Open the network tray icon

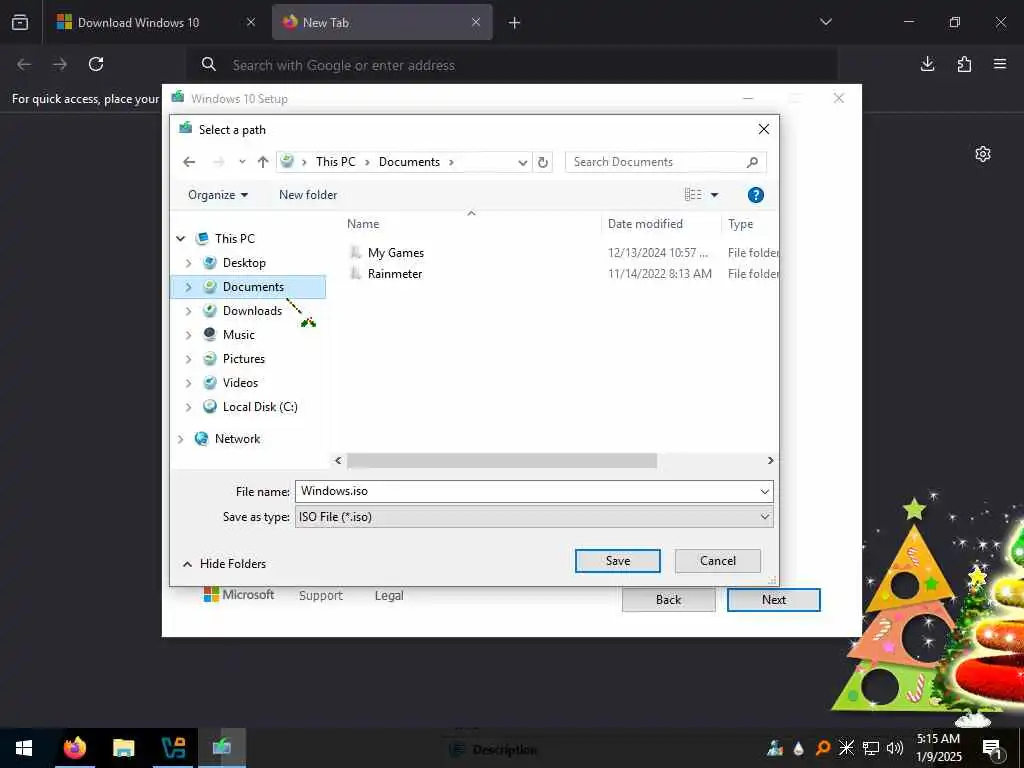871,748
